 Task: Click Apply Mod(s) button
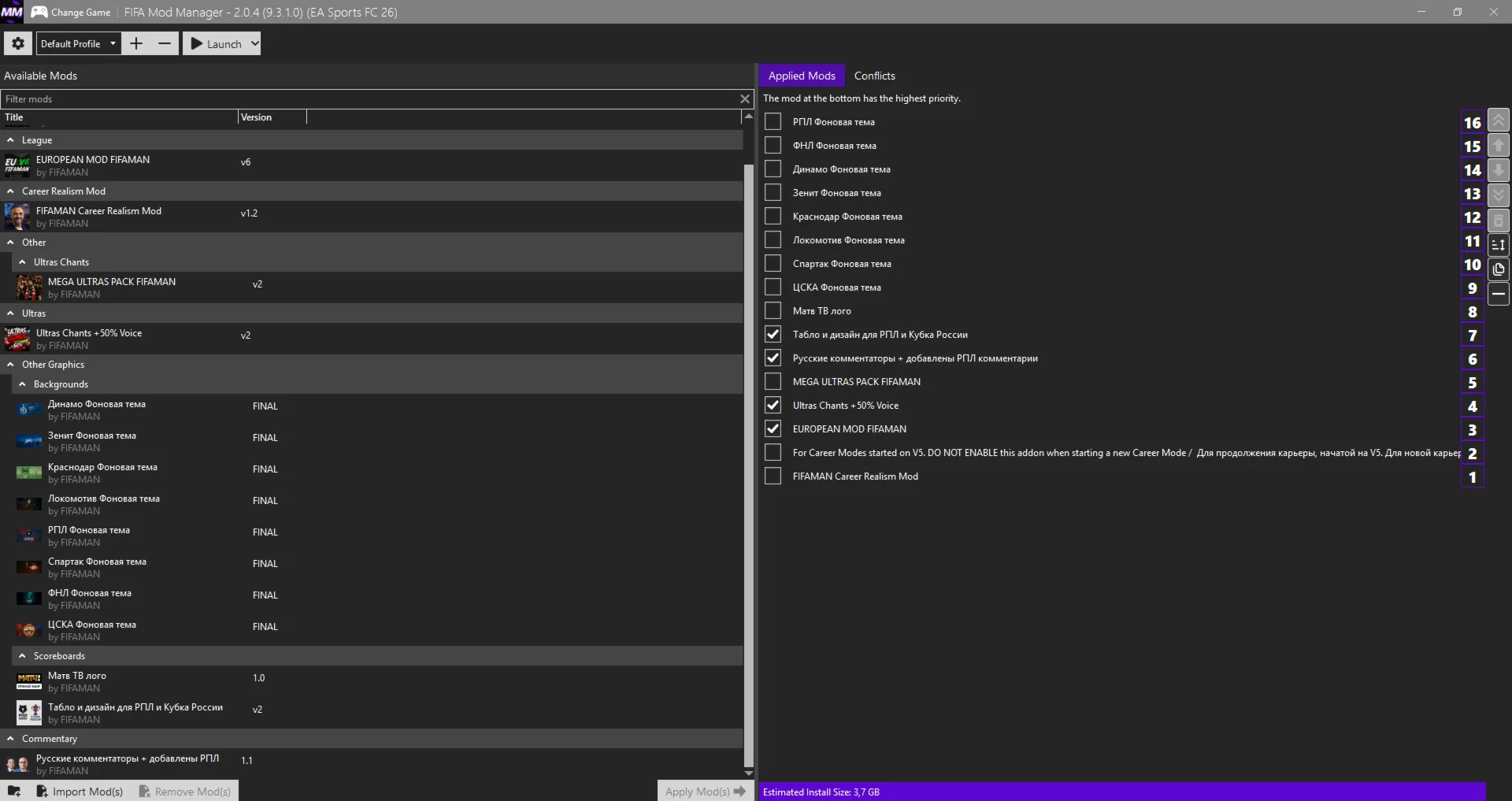pos(705,791)
